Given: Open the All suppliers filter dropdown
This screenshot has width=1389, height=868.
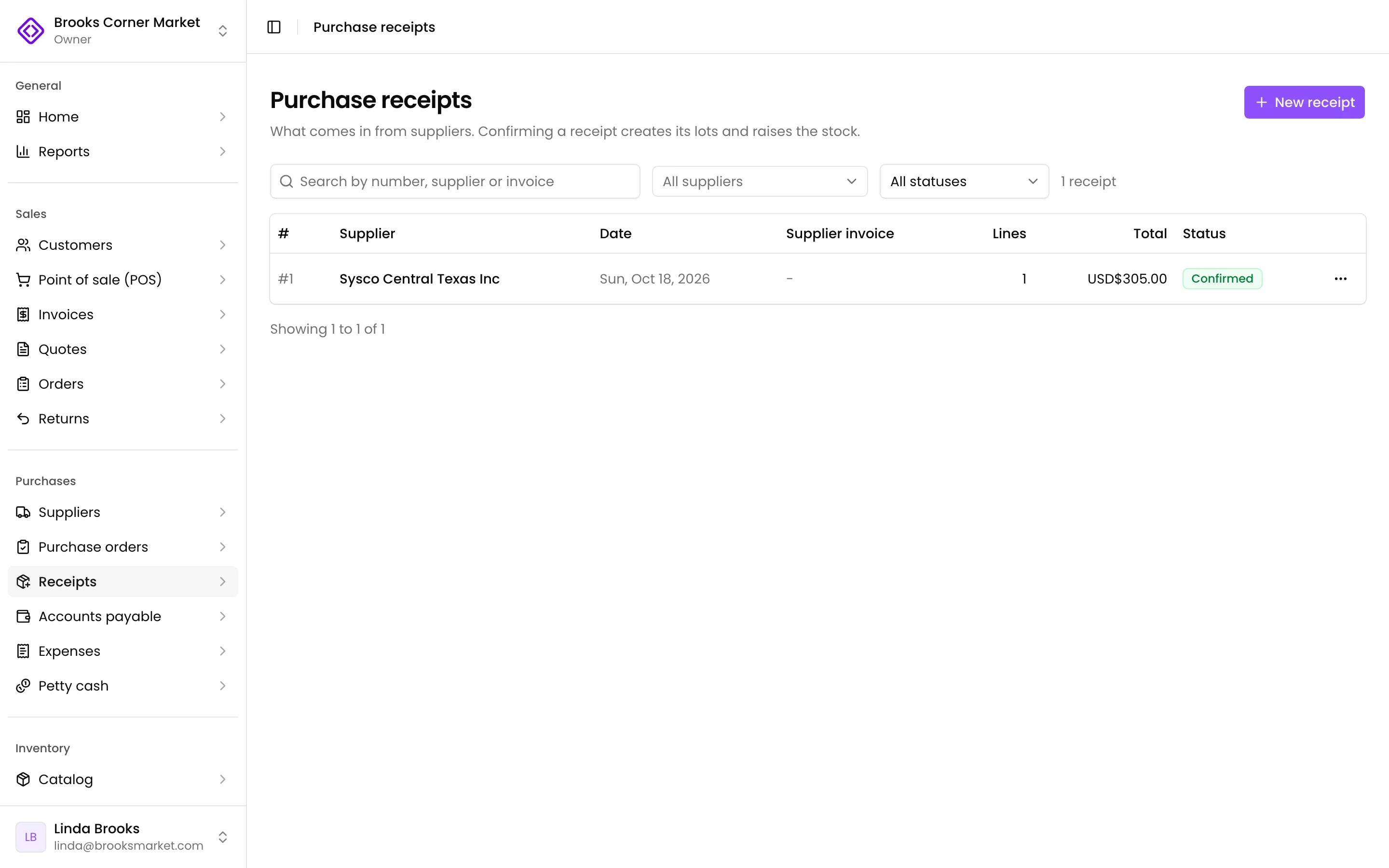Looking at the screenshot, I should [x=759, y=181].
